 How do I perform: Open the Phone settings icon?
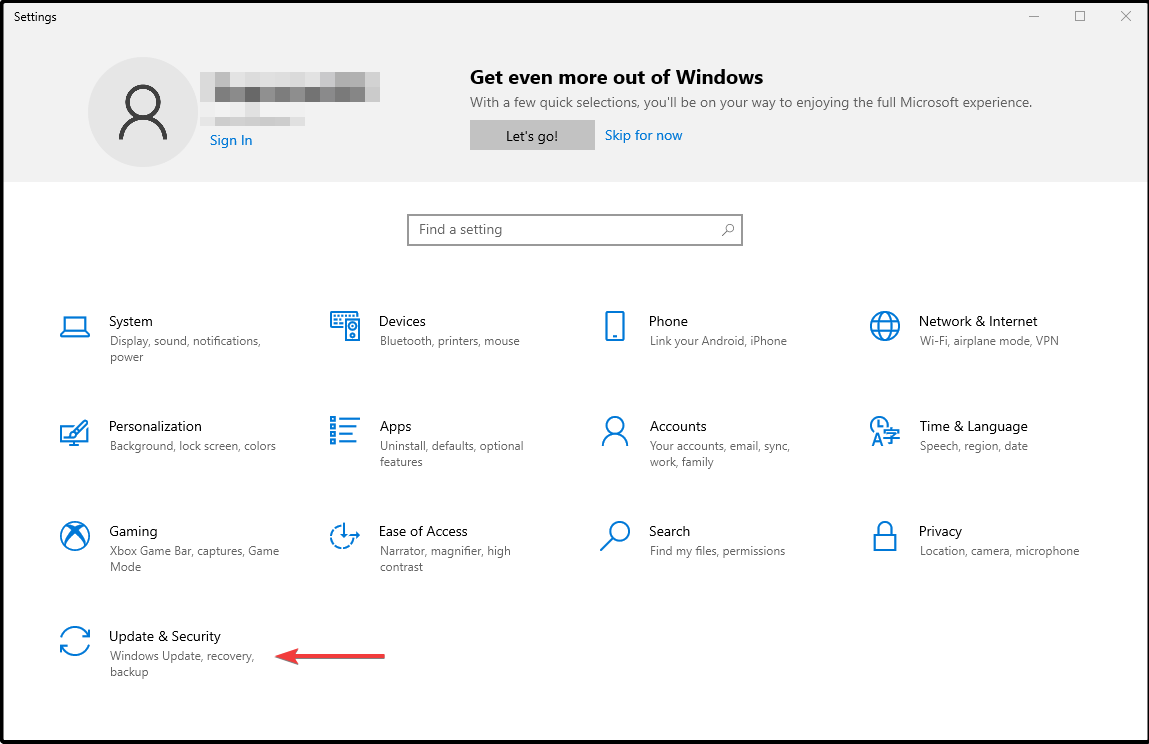click(x=615, y=326)
